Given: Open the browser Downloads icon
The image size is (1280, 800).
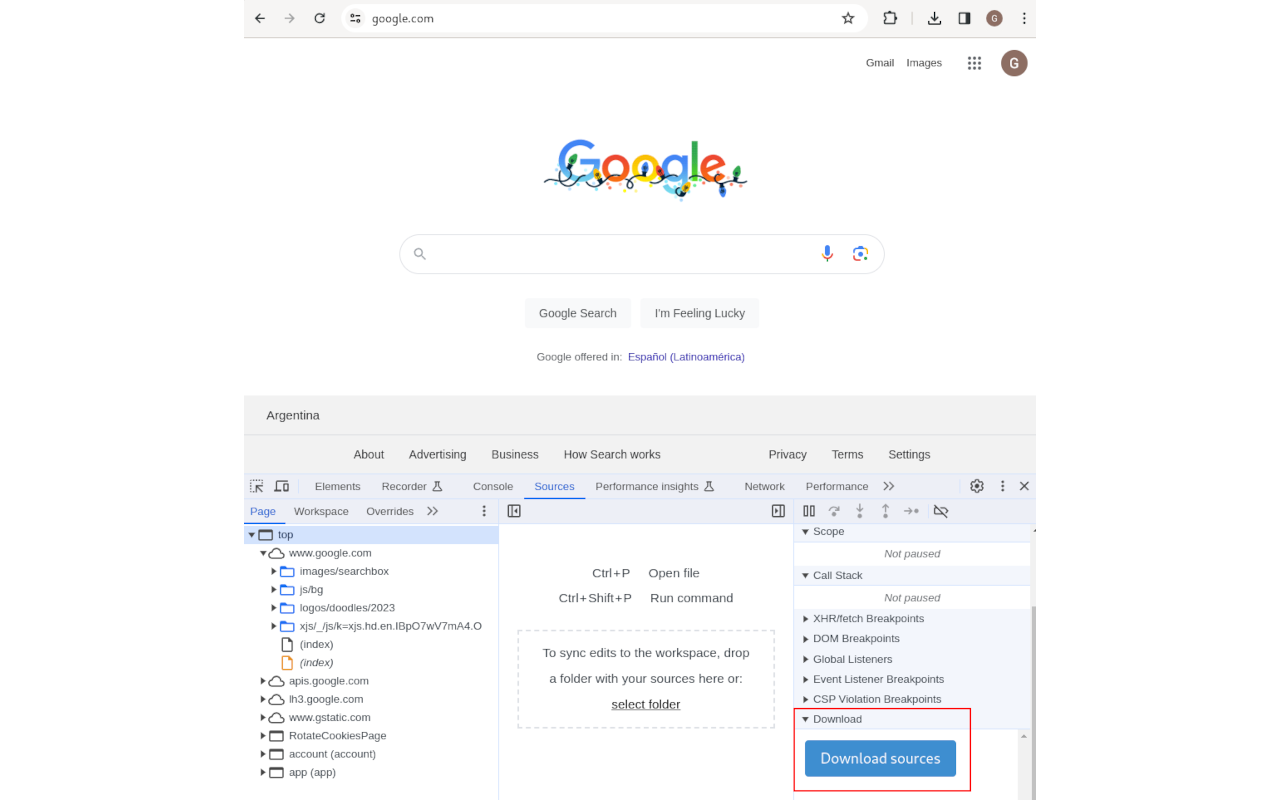Looking at the screenshot, I should coord(934,18).
